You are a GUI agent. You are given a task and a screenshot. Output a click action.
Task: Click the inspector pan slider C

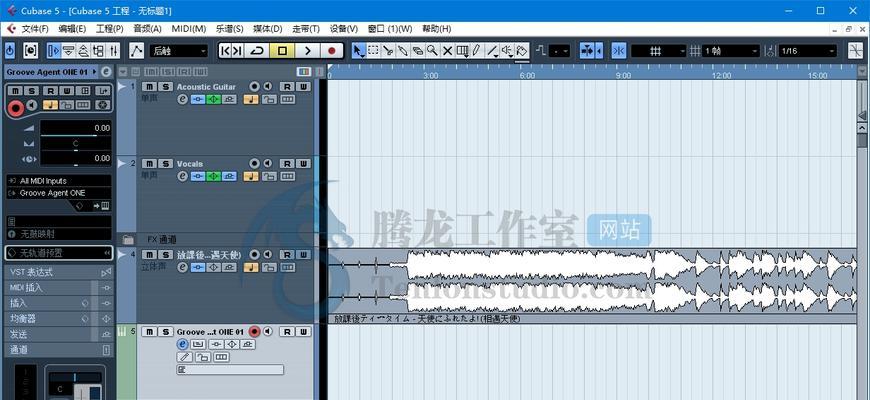[75, 144]
